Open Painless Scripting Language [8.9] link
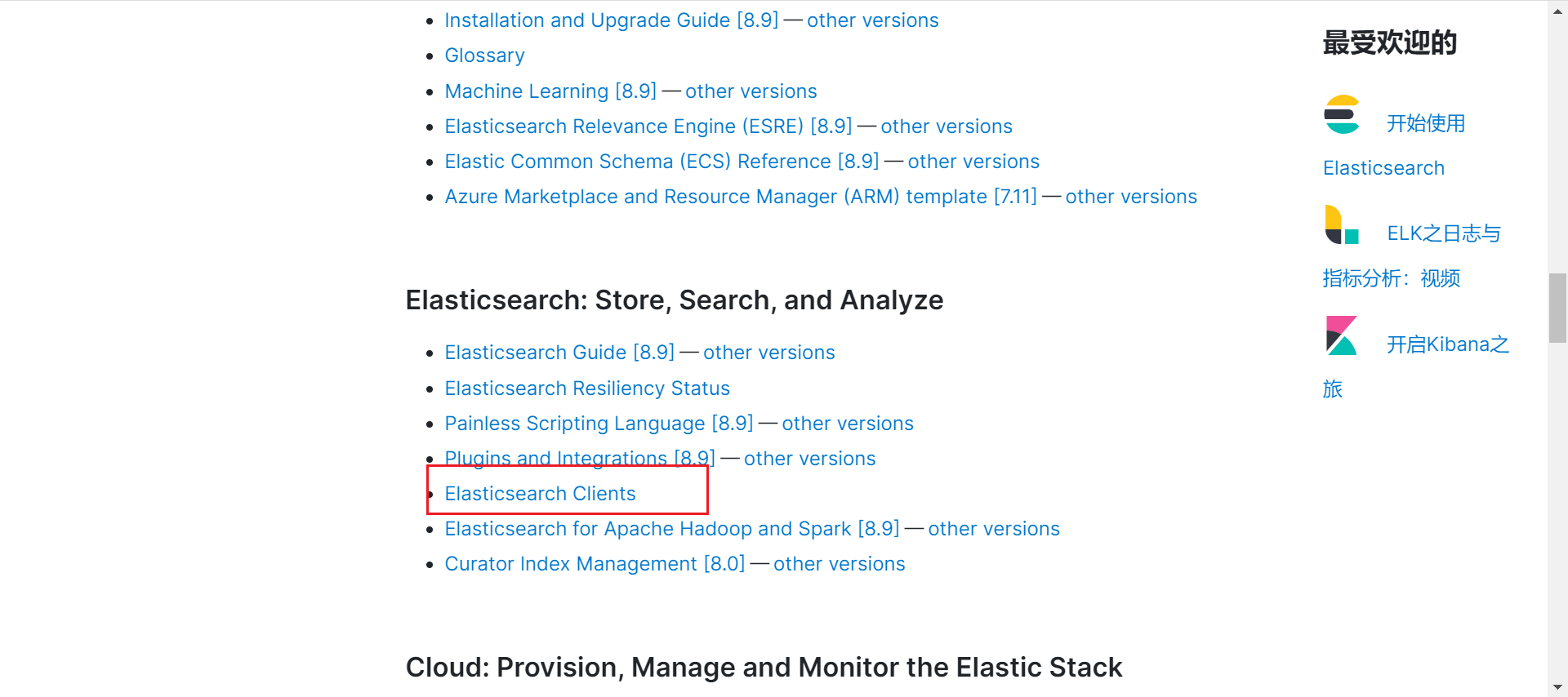 click(x=599, y=424)
